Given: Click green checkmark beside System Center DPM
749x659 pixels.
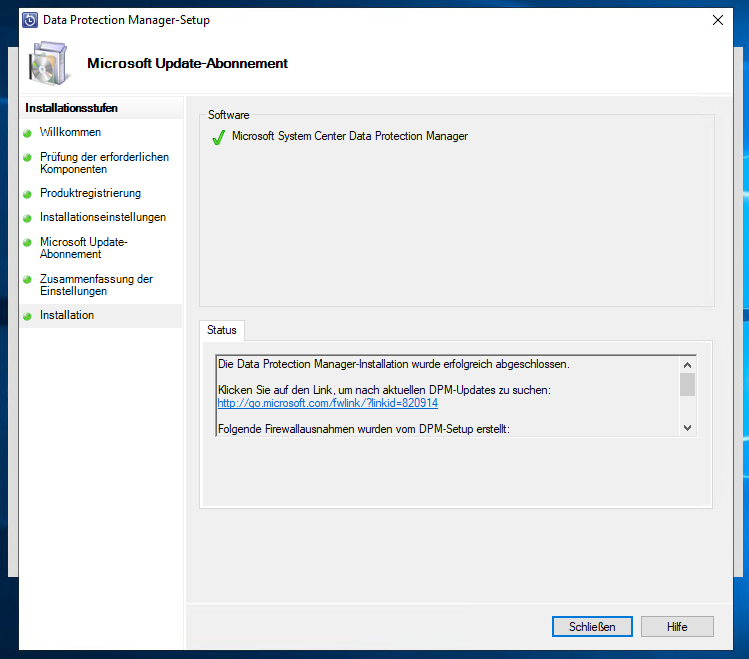Looking at the screenshot, I should [x=218, y=138].
